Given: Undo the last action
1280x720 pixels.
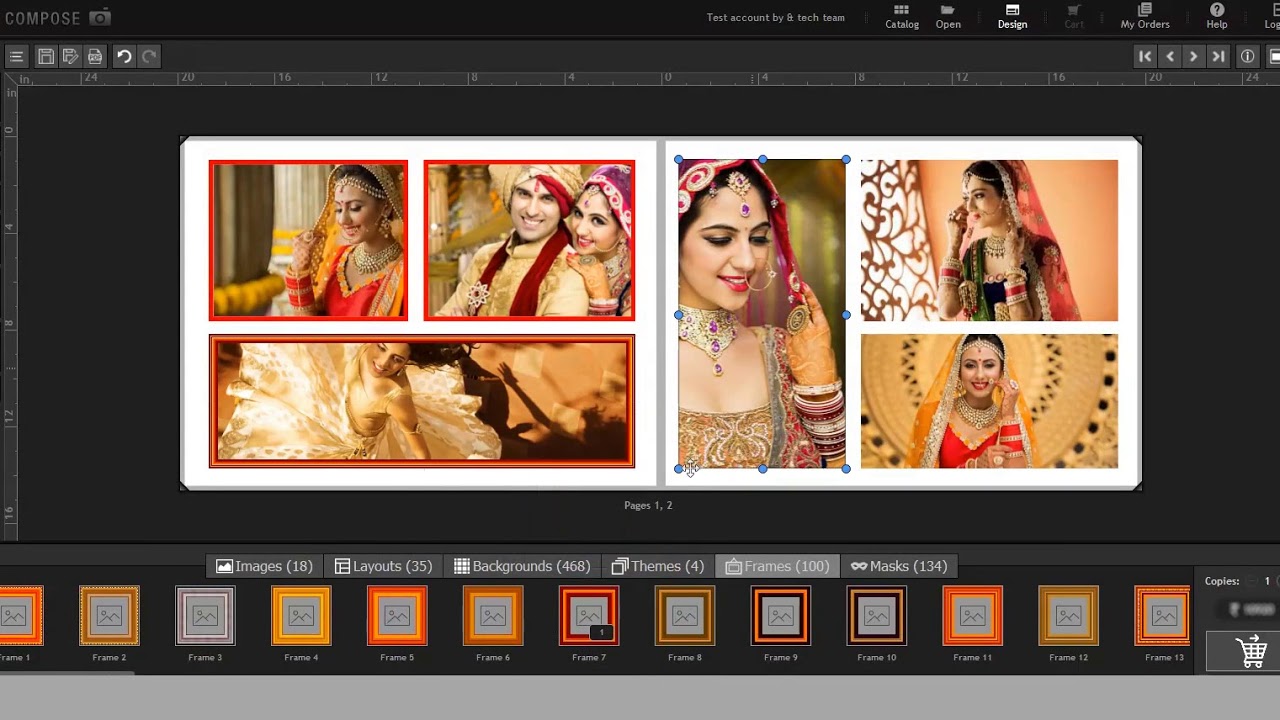Looking at the screenshot, I should (x=124, y=57).
